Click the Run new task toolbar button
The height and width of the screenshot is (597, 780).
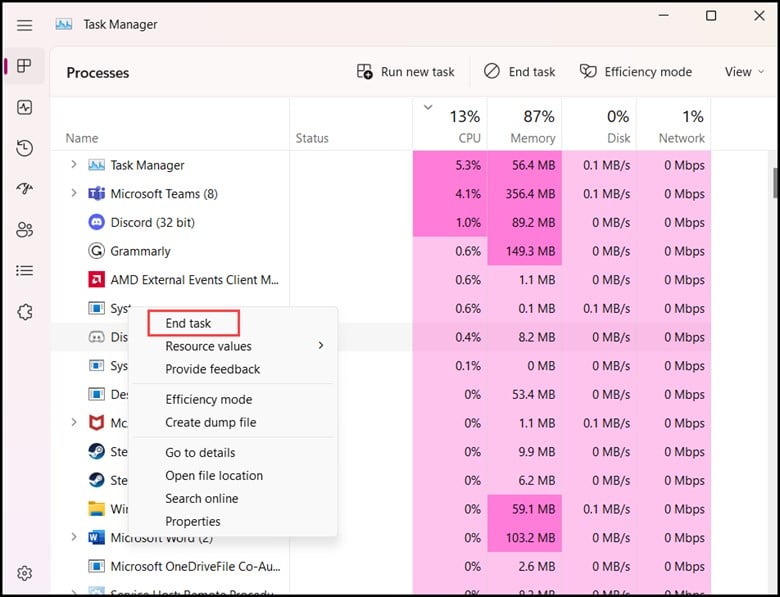click(x=405, y=72)
